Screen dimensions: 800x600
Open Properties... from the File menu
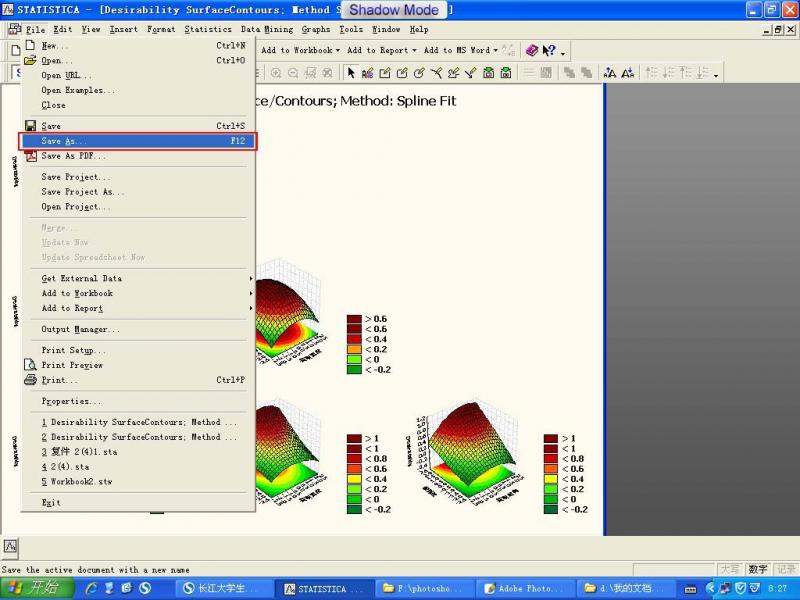click(x=138, y=401)
